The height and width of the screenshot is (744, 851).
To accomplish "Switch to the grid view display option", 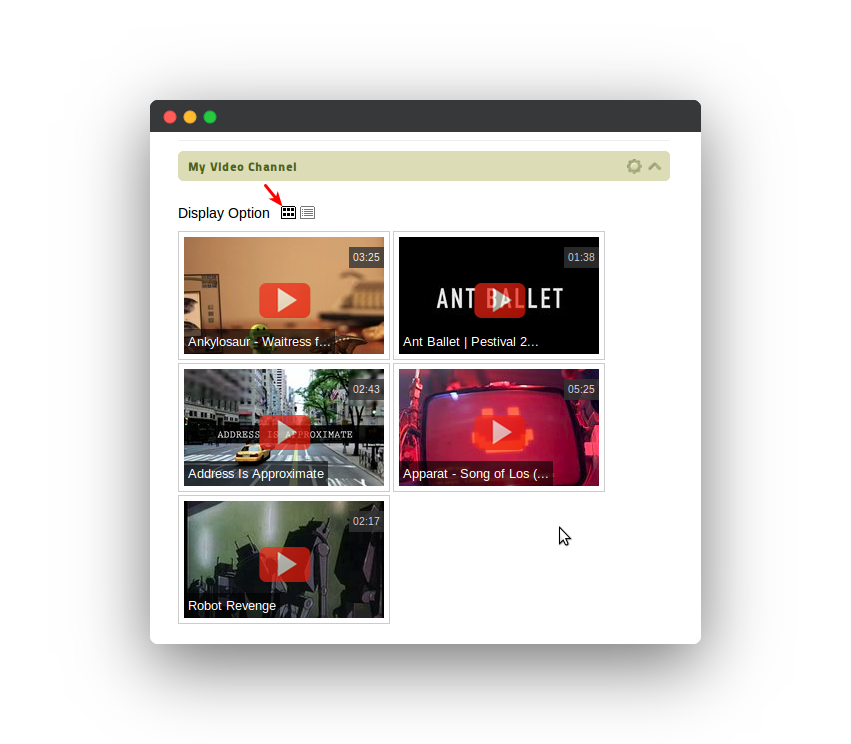I will (x=288, y=213).
